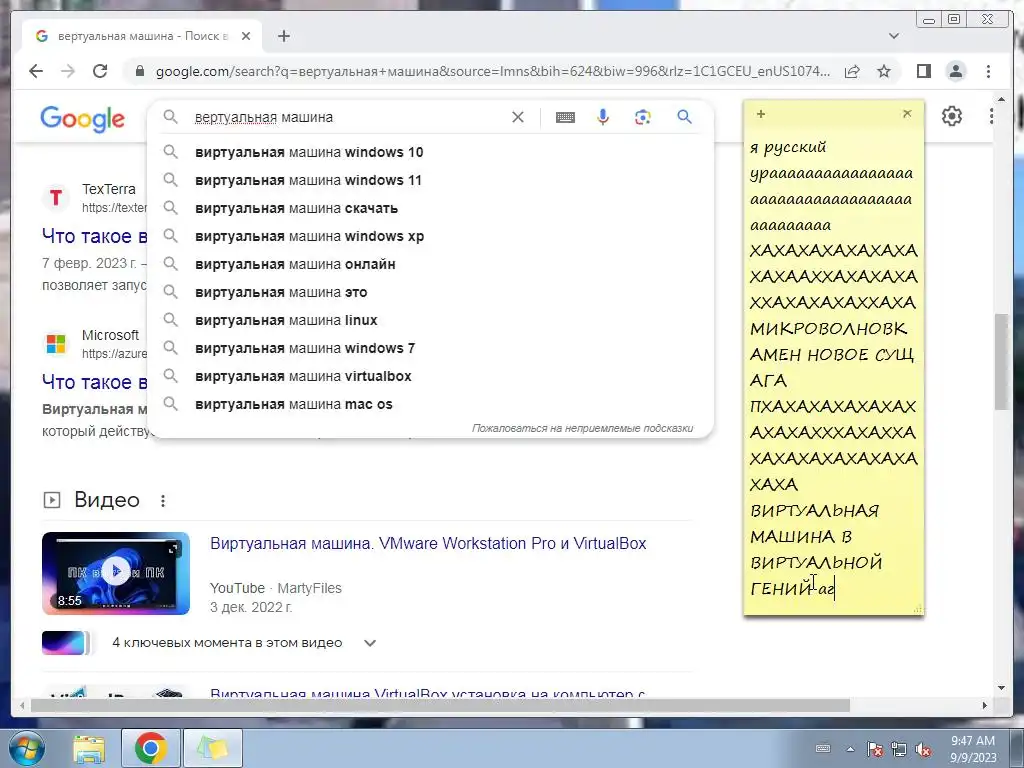The width and height of the screenshot is (1024, 768).
Task: Select suggestion виртуальная машина это
Action: [431, 293]
